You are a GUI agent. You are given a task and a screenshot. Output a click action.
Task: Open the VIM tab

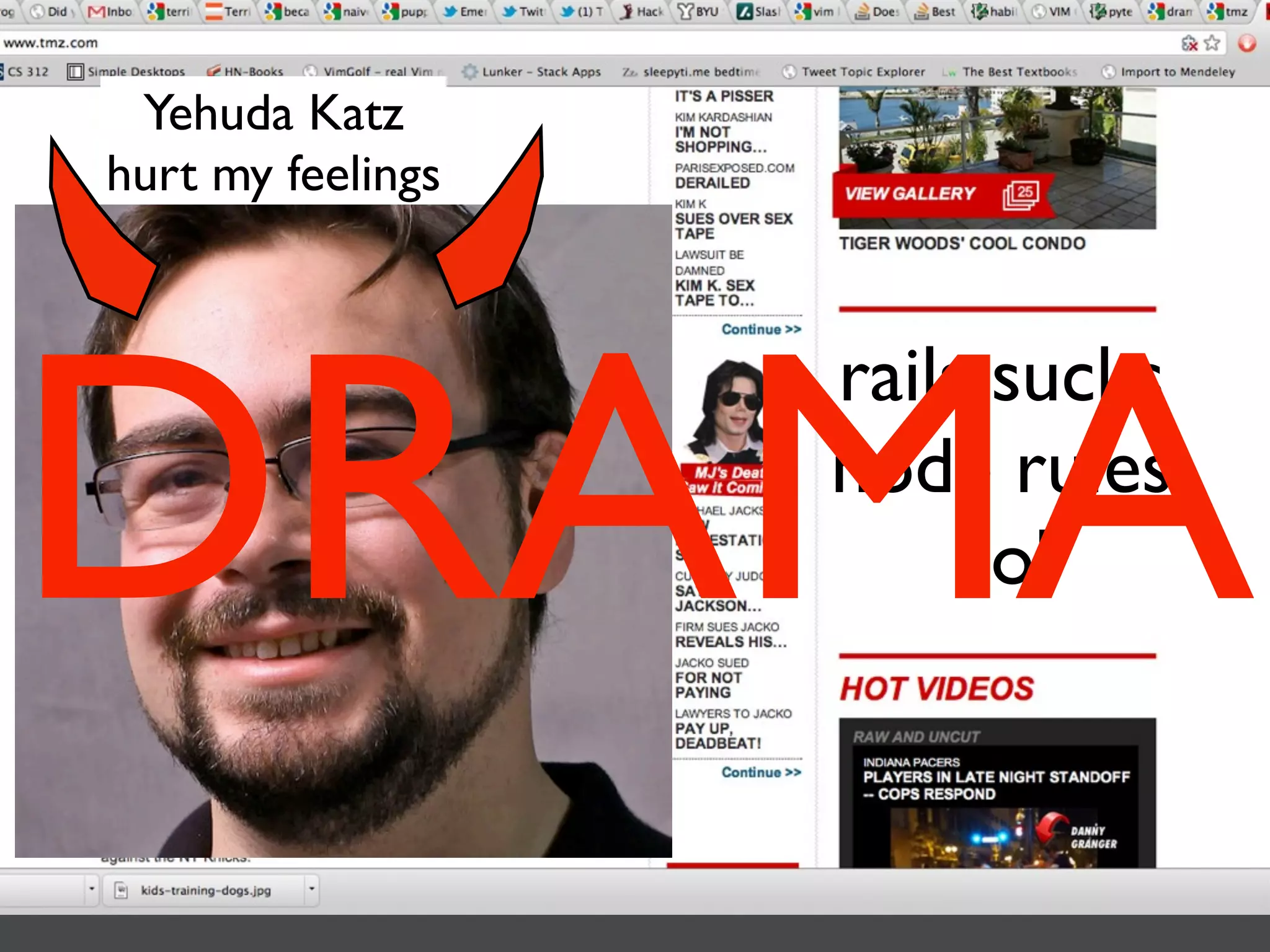(1052, 12)
